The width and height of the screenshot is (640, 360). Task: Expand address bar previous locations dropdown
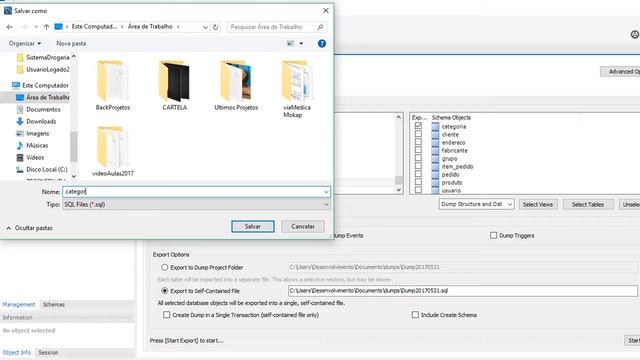205,27
